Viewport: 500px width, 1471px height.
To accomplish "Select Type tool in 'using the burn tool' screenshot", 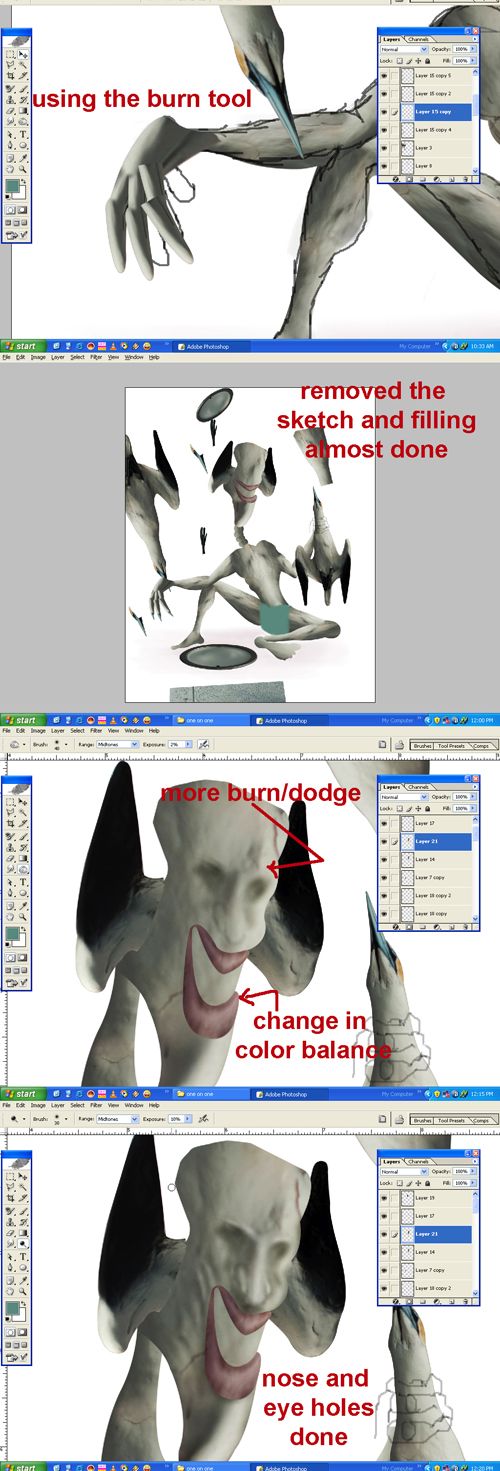I will coord(23,134).
